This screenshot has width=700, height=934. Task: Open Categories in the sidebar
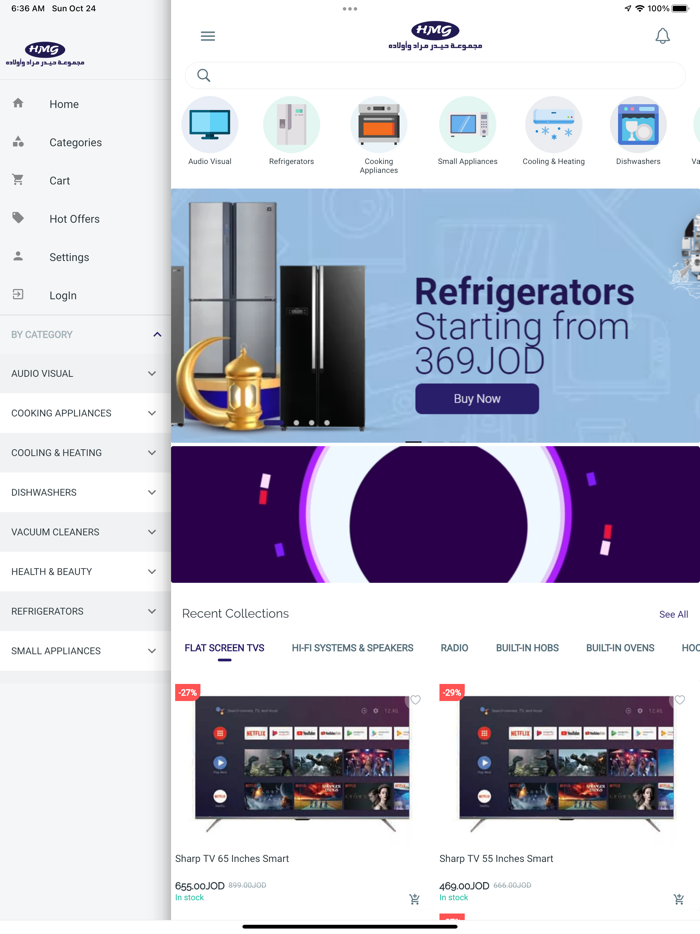[x=76, y=142]
